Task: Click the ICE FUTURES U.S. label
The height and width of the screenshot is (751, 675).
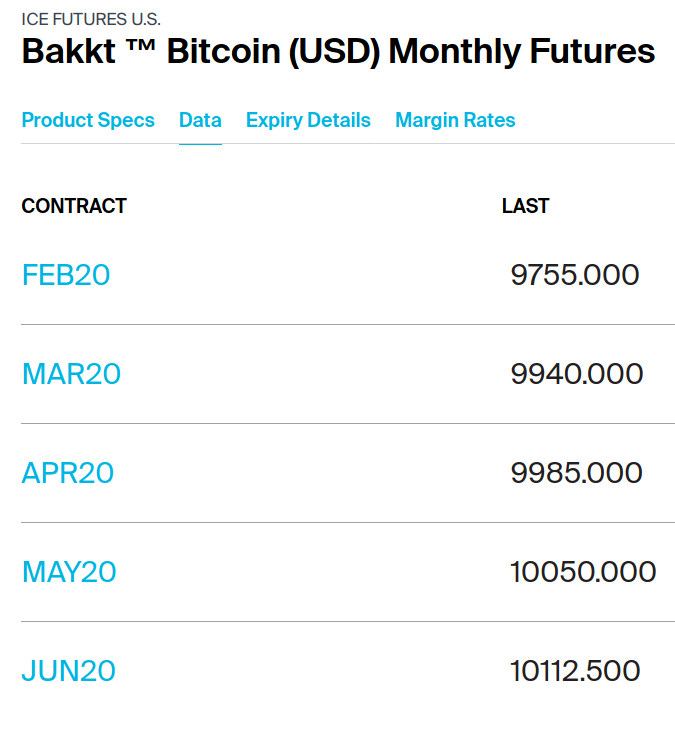Action: [91, 19]
